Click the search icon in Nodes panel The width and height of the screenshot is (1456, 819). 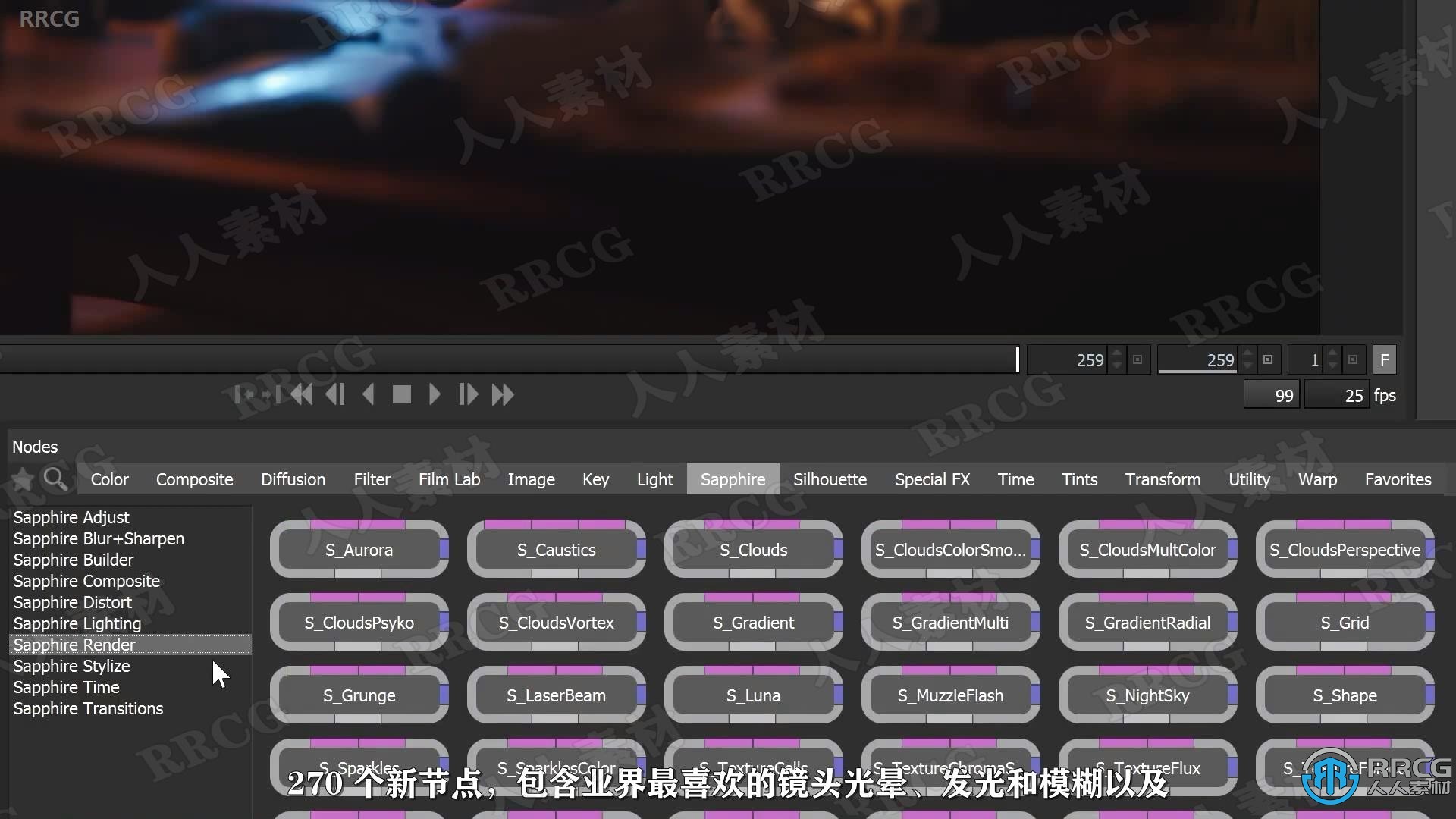pos(55,479)
